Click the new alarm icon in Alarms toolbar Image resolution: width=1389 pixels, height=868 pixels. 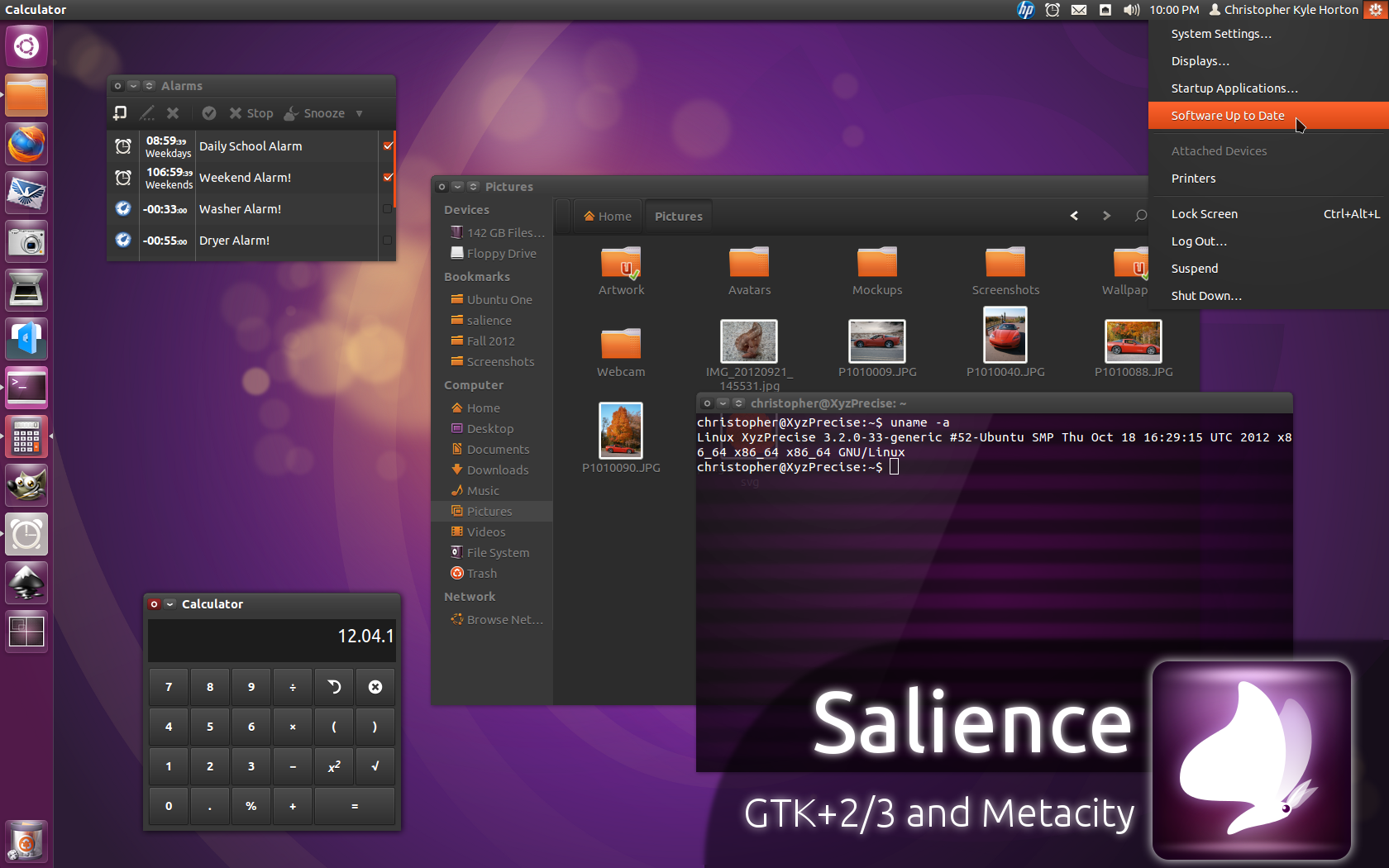tap(121, 113)
